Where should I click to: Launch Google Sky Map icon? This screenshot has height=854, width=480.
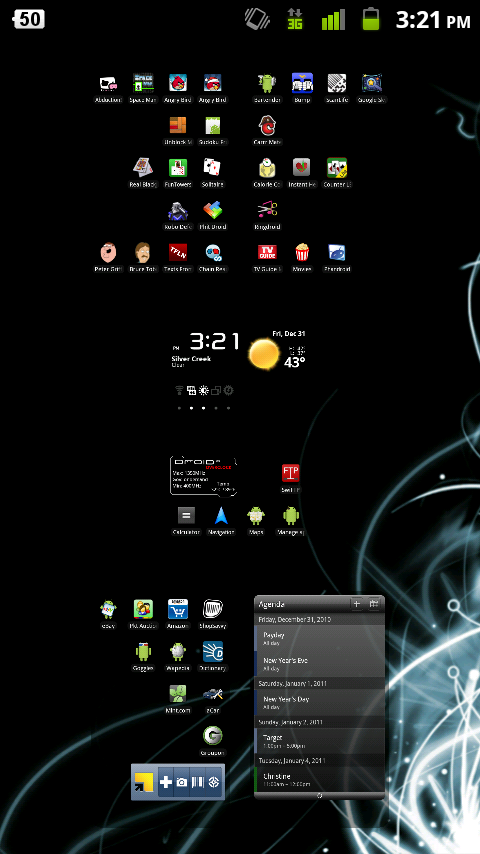372,83
